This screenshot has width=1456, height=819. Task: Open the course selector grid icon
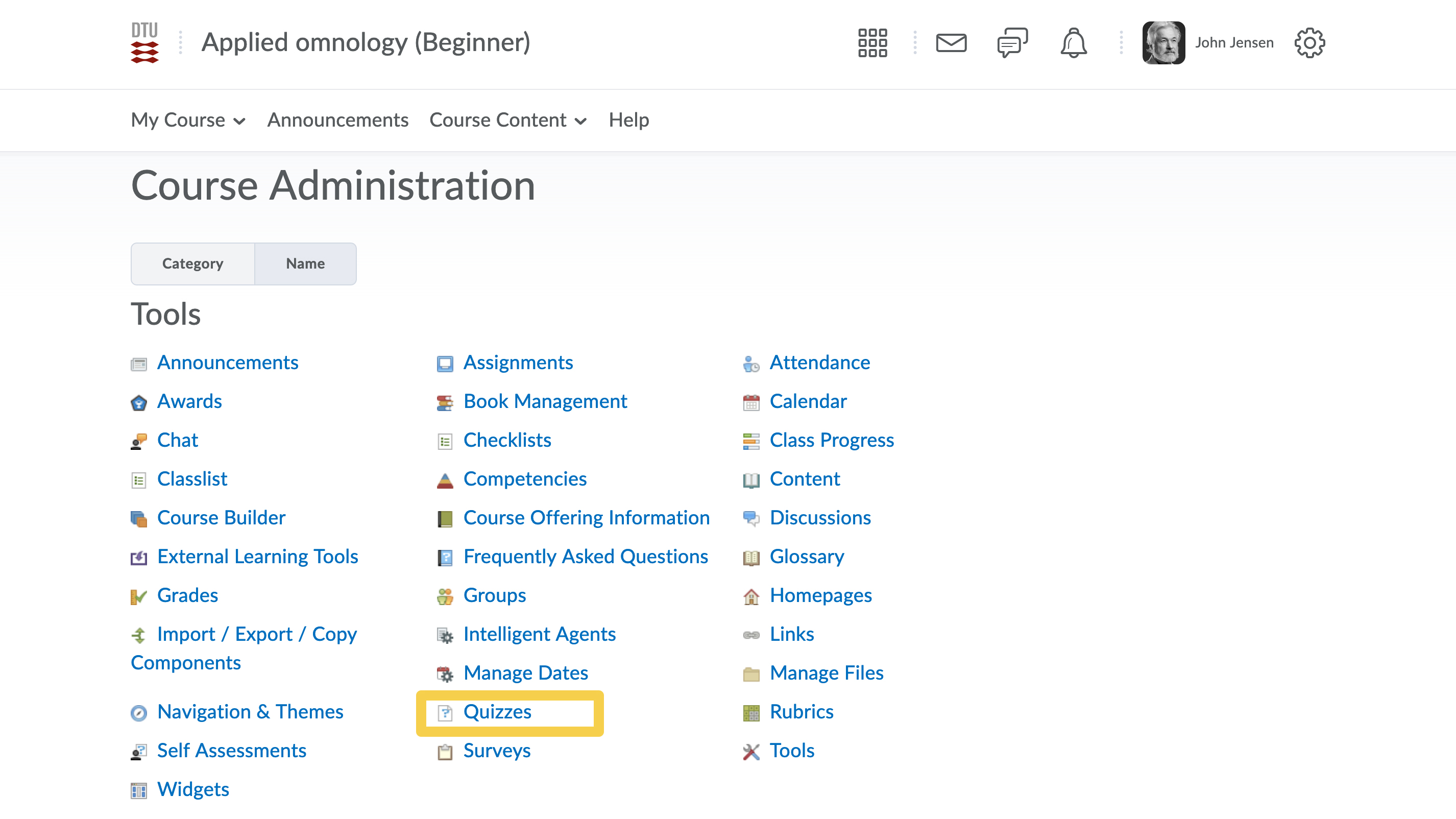872,43
